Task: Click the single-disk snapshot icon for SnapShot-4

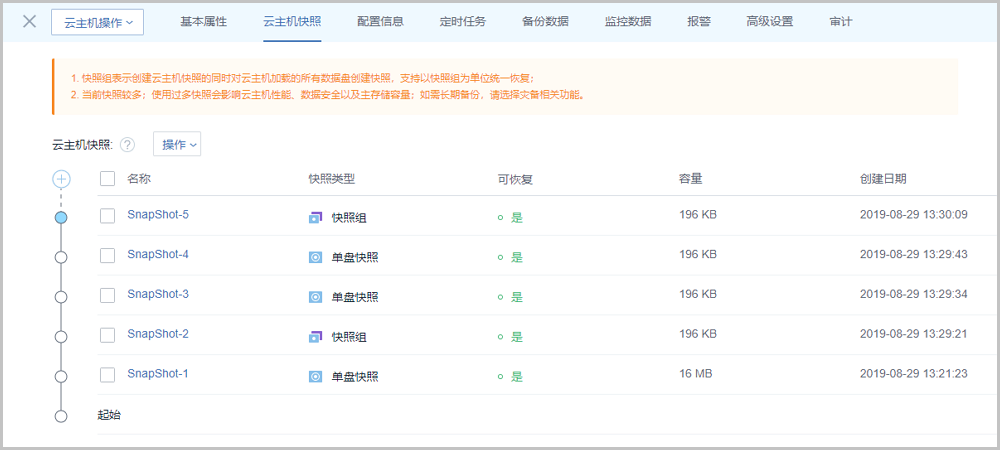Action: 315,257
